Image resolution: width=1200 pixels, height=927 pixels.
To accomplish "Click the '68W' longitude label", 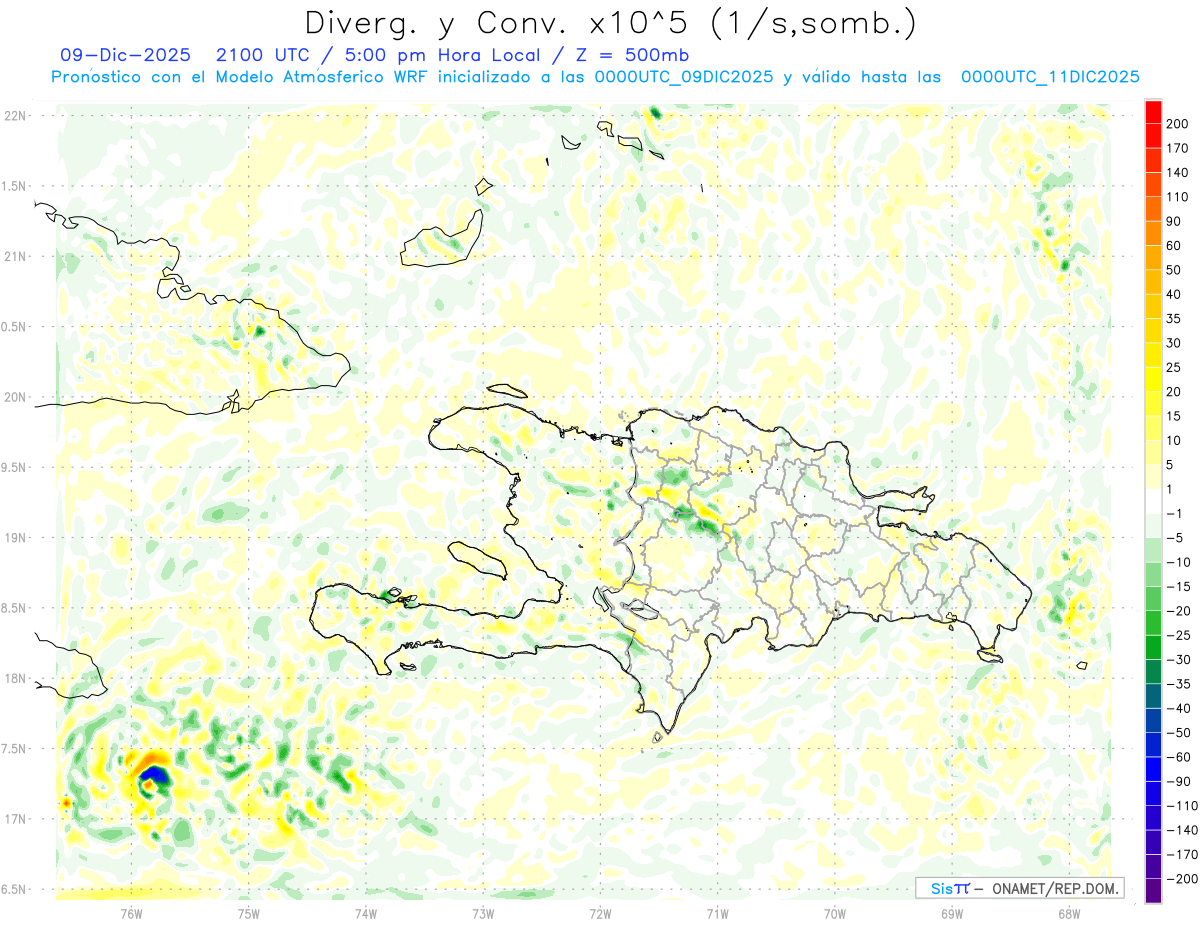I will [1069, 913].
